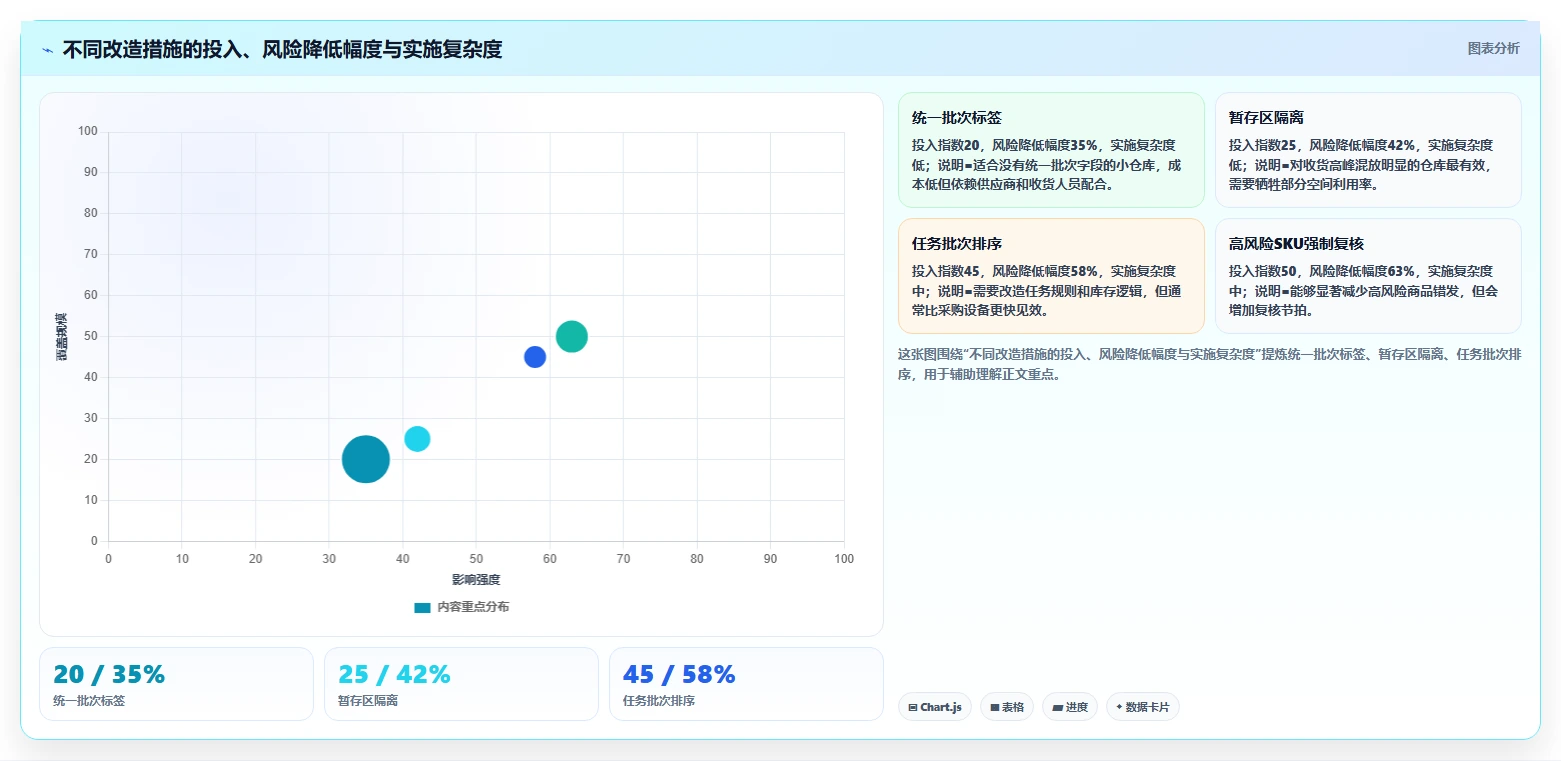Open the 任务批次排序 info card
1561x761 pixels.
click(x=1051, y=276)
